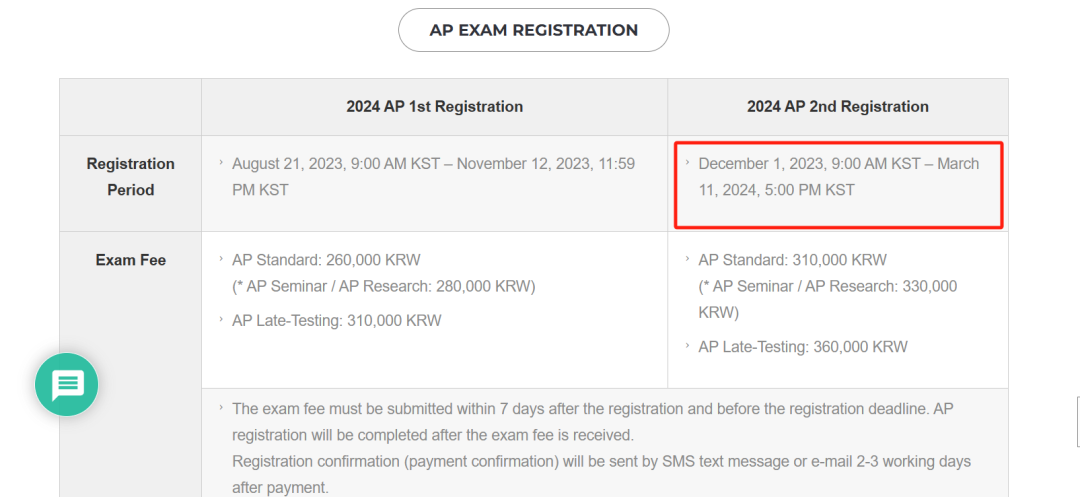Click the partial widget at the right page edge
The width and height of the screenshot is (1080, 497).
[1077, 422]
